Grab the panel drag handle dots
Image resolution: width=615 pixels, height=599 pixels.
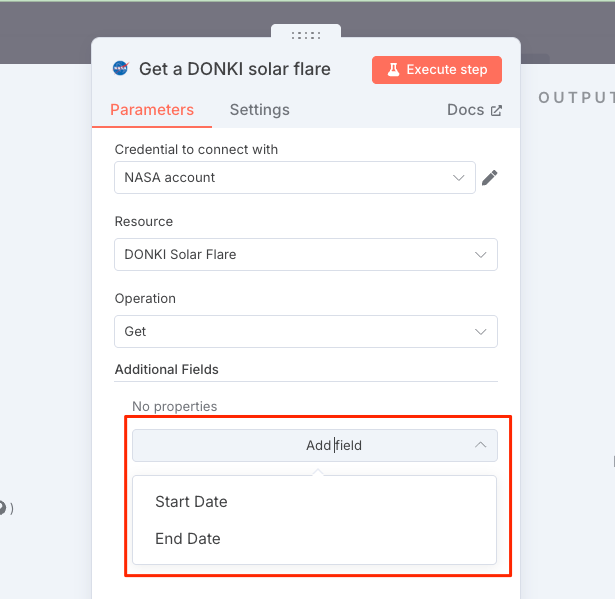(x=306, y=35)
